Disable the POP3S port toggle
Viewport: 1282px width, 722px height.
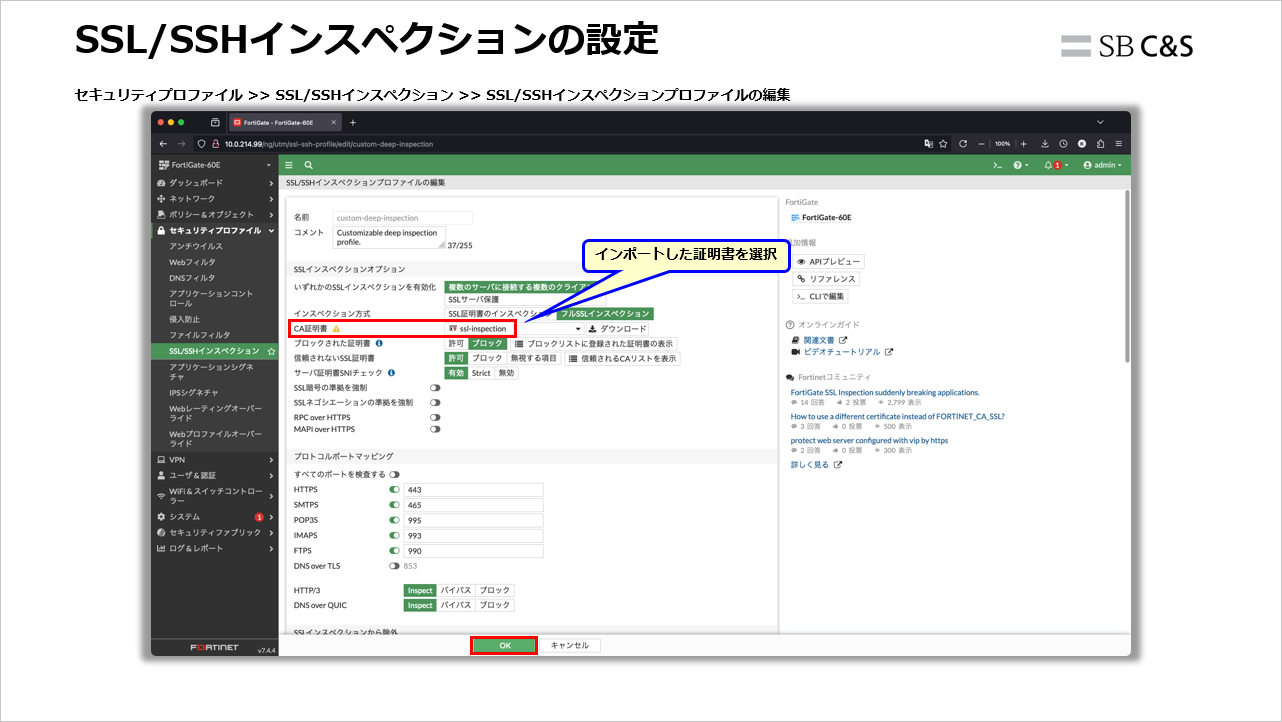tap(394, 520)
